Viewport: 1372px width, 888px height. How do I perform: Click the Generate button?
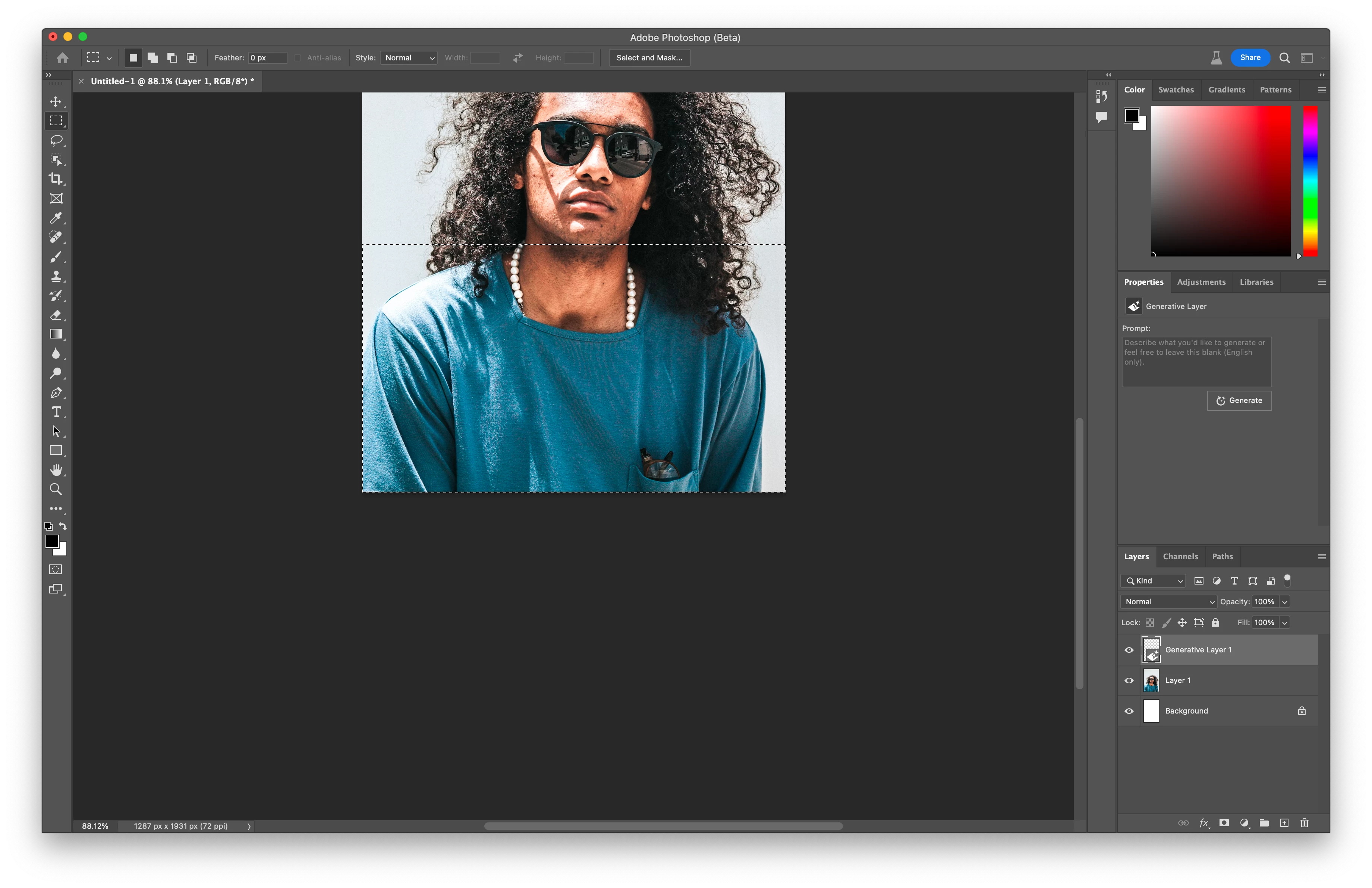point(1239,400)
